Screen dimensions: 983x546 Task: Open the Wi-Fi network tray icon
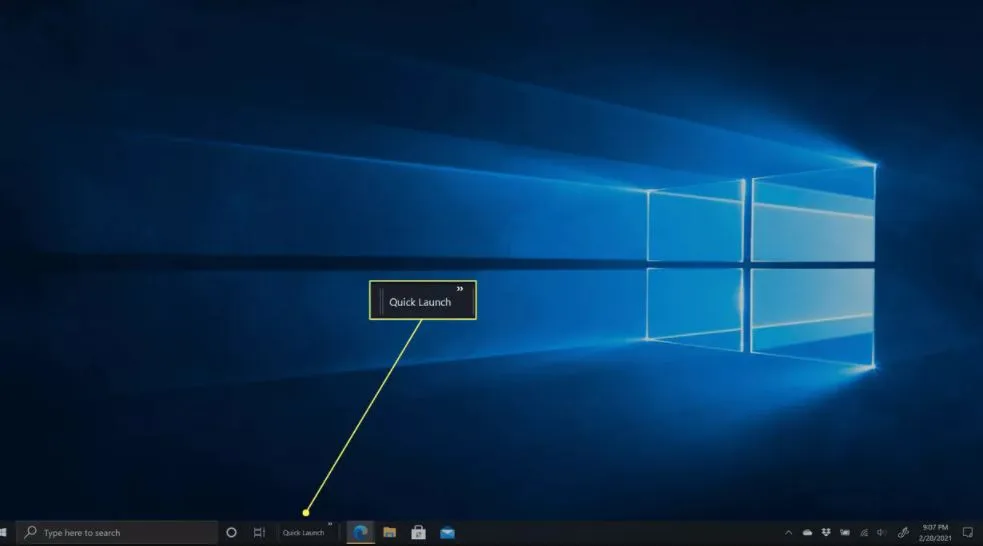tap(864, 533)
